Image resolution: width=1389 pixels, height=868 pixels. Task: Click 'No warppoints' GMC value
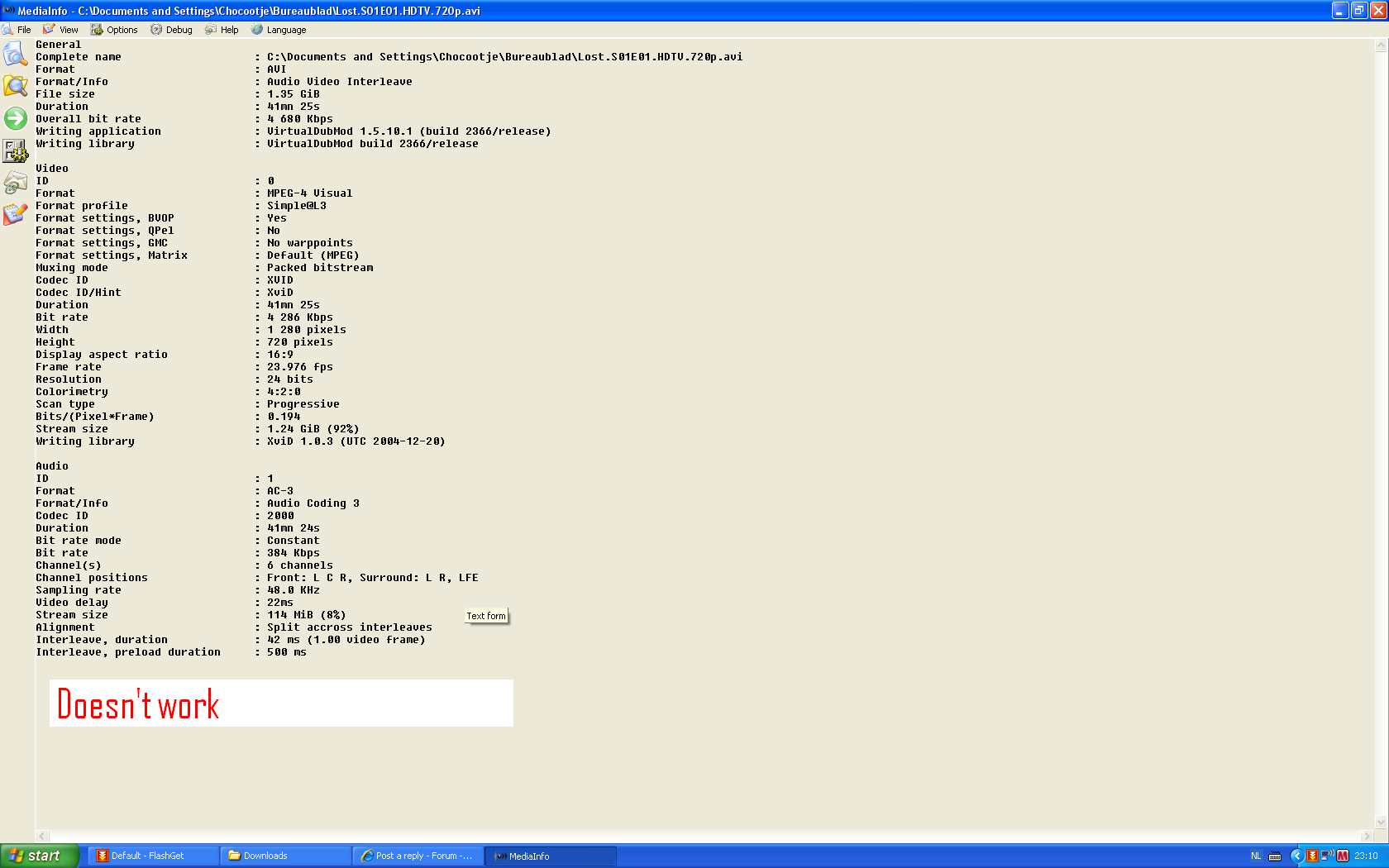tap(309, 243)
